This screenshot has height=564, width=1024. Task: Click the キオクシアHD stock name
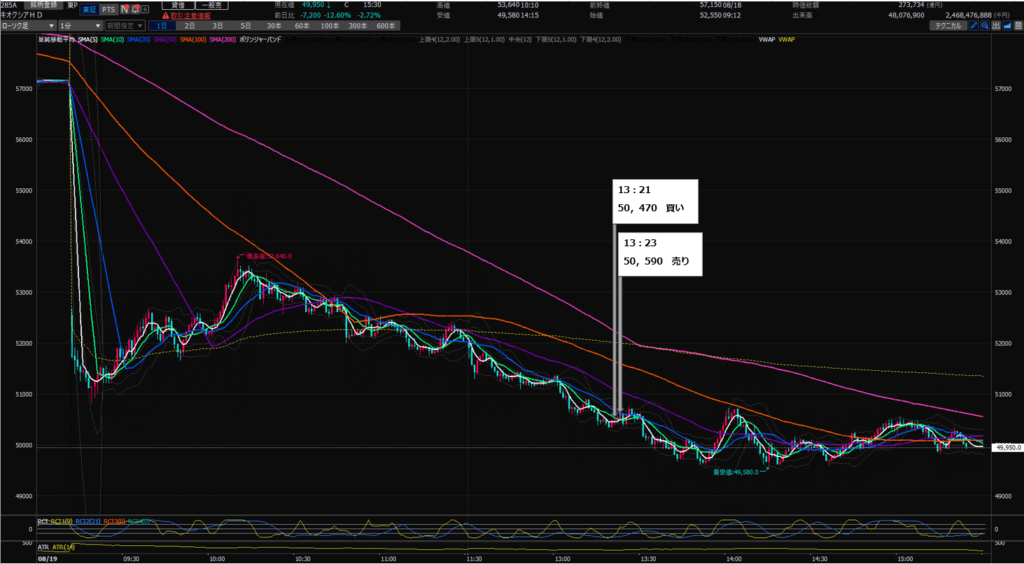pyautogui.click(x=22, y=15)
